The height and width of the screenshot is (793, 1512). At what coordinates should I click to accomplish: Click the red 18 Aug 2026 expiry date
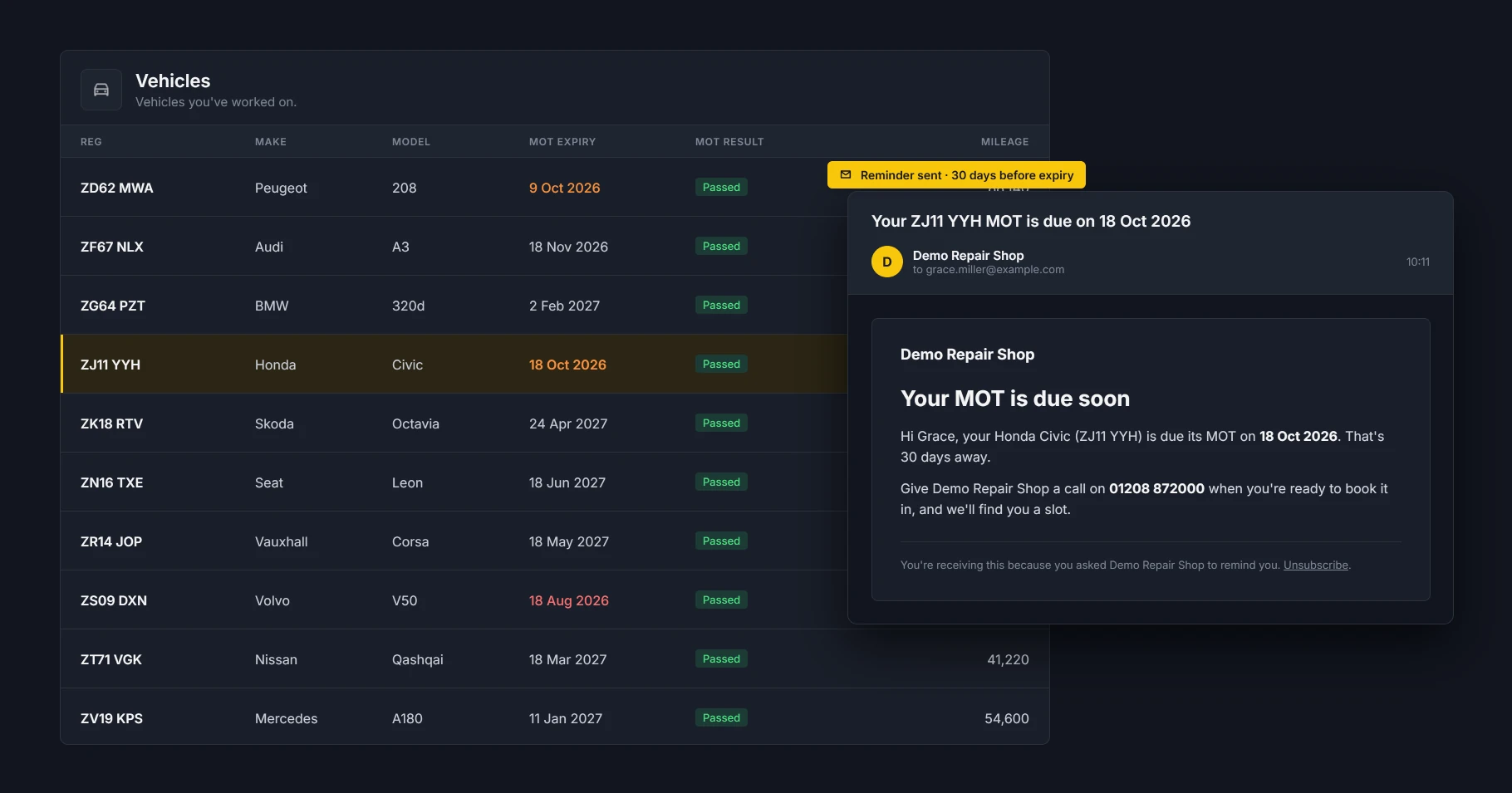[569, 600]
